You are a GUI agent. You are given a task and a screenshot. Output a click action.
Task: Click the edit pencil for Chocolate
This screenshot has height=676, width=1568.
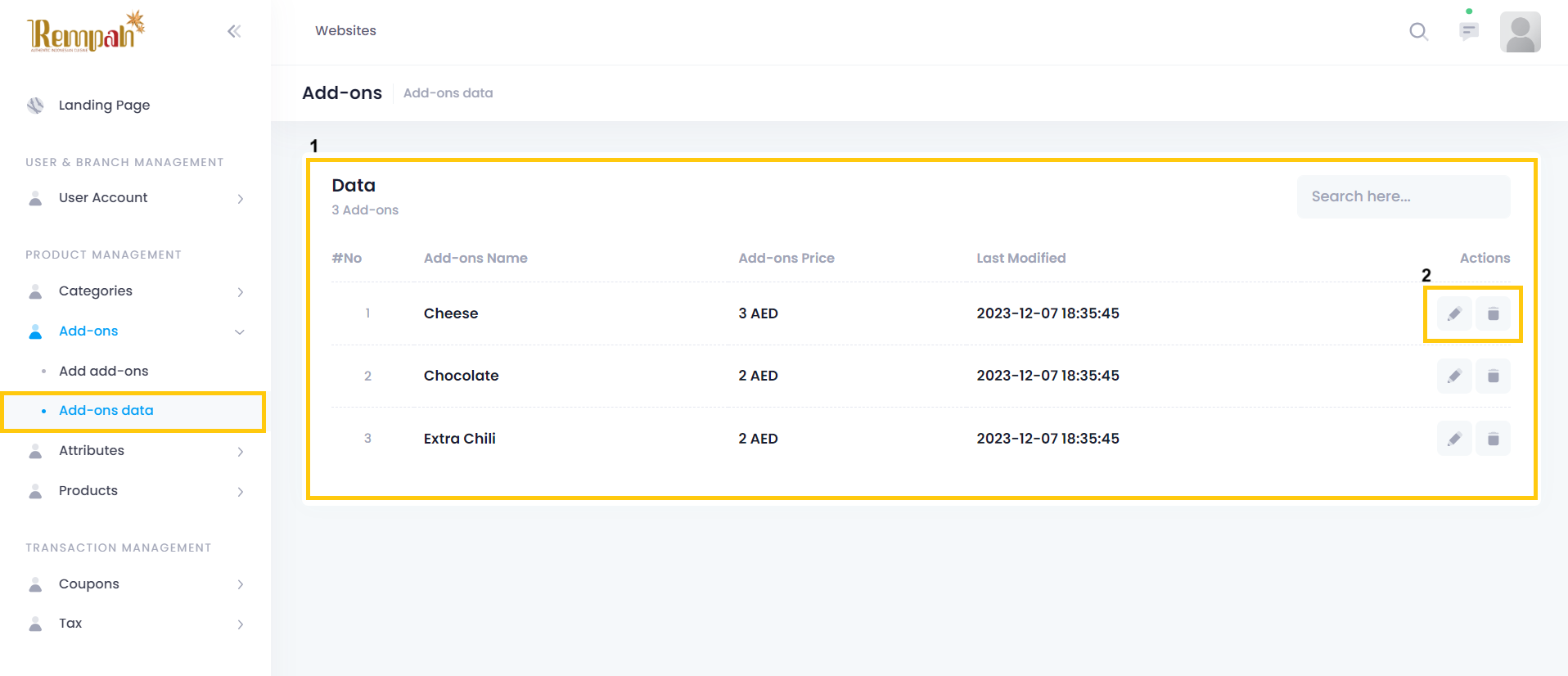coord(1454,376)
